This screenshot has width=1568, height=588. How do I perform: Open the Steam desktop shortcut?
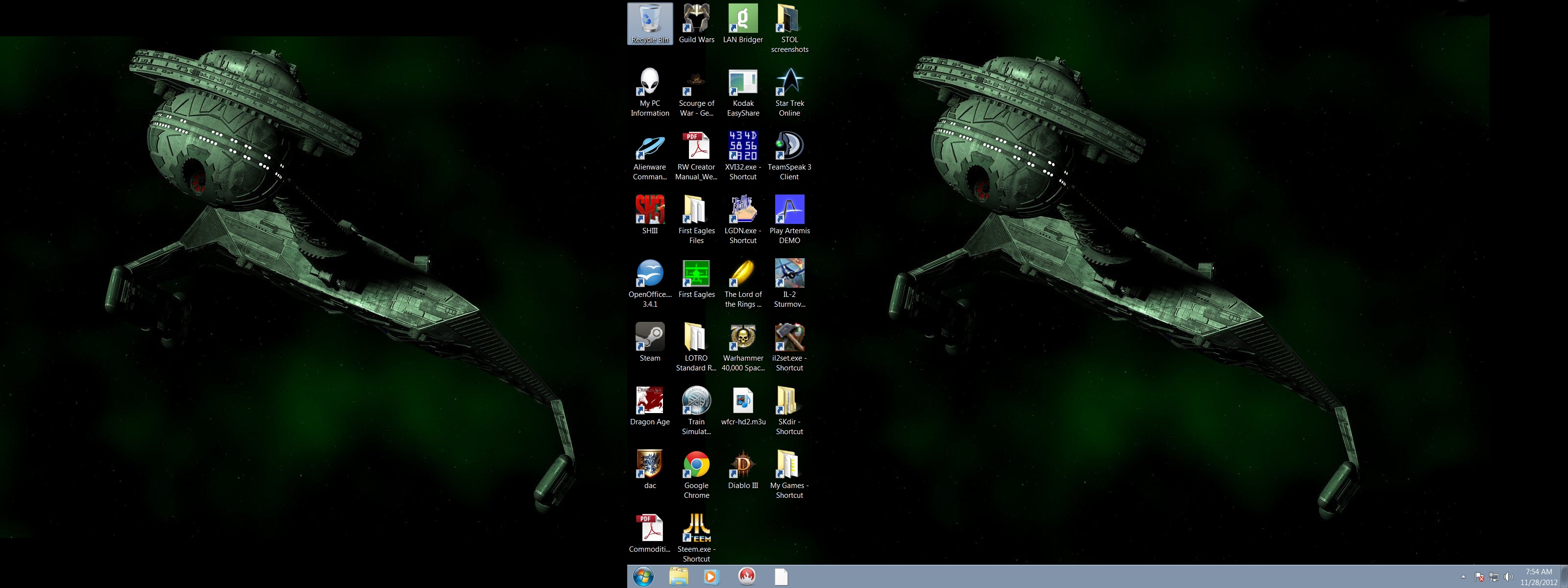[649, 338]
